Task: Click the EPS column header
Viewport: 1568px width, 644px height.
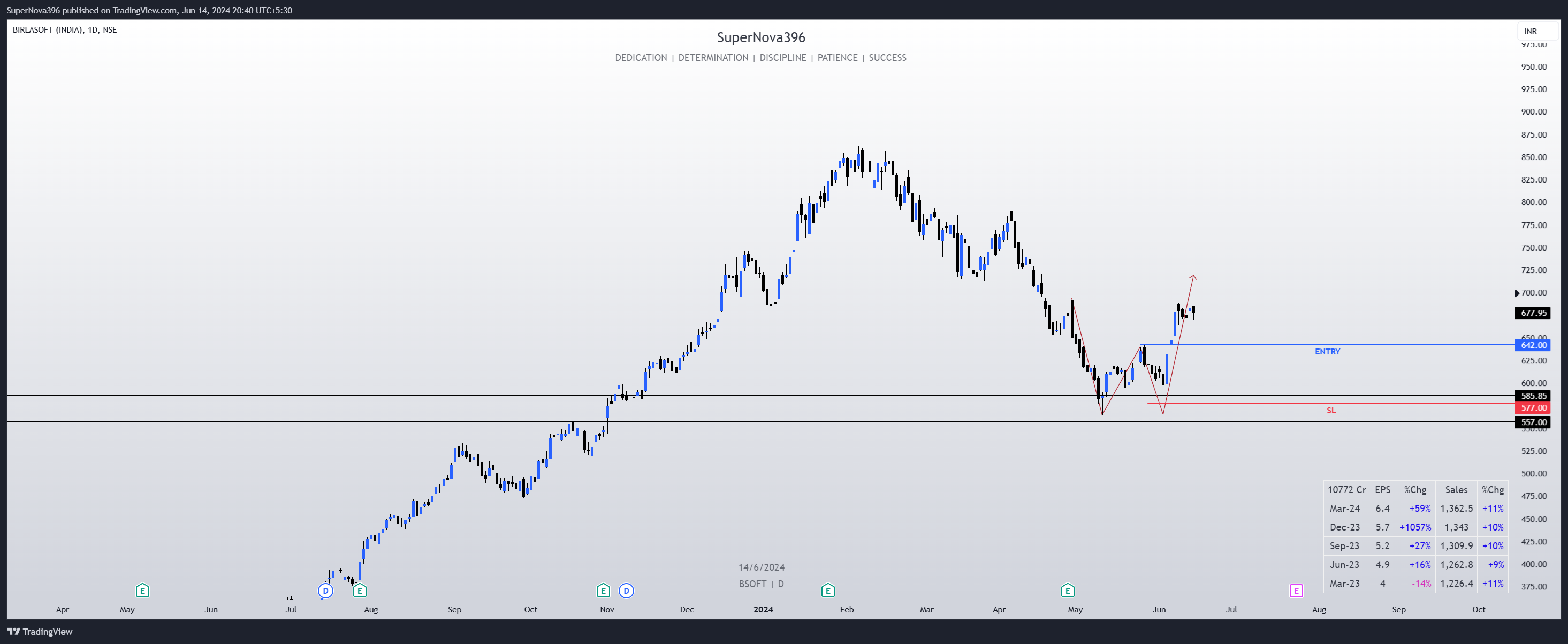Action: pos(1382,490)
